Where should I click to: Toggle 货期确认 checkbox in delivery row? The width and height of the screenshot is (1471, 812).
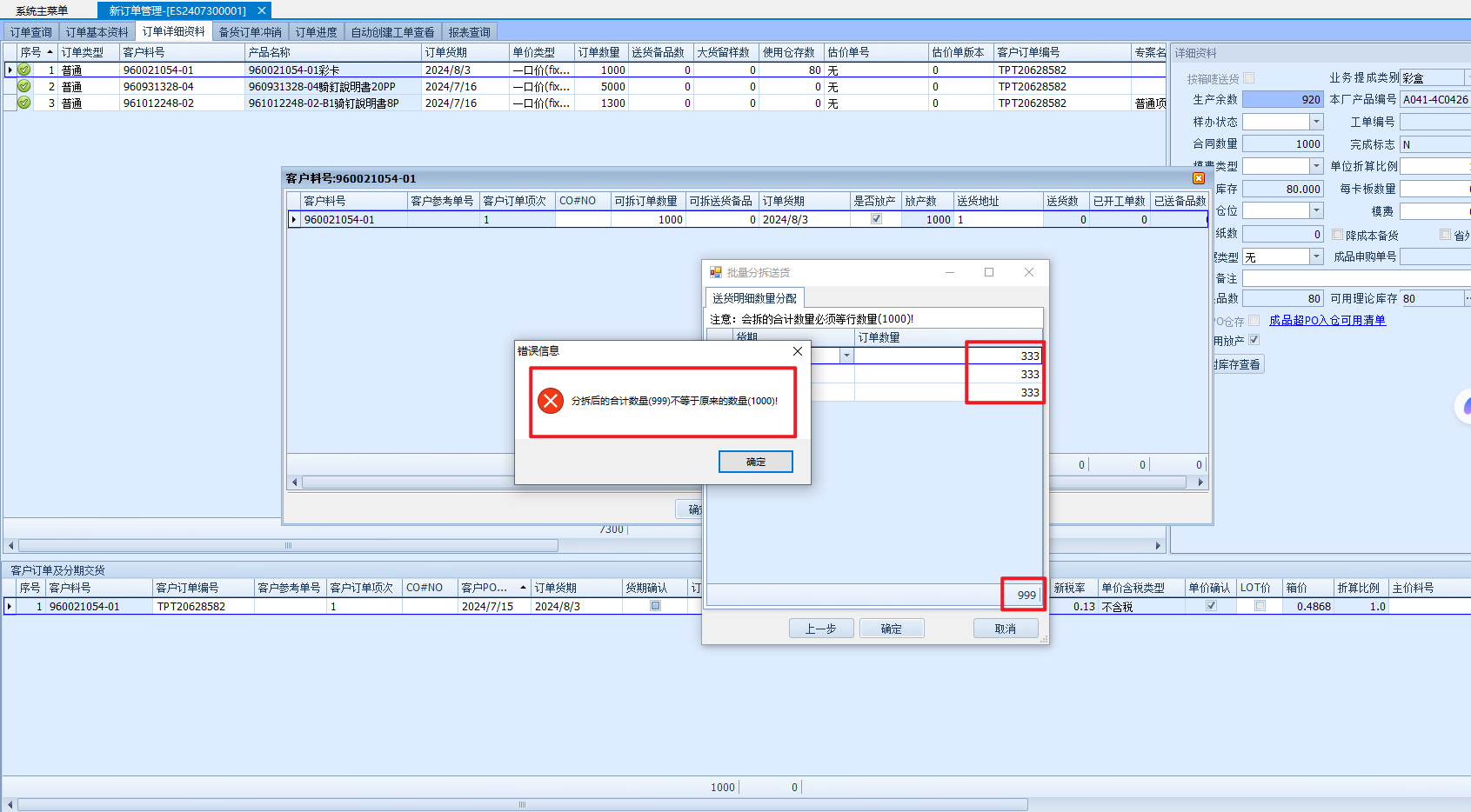[655, 606]
